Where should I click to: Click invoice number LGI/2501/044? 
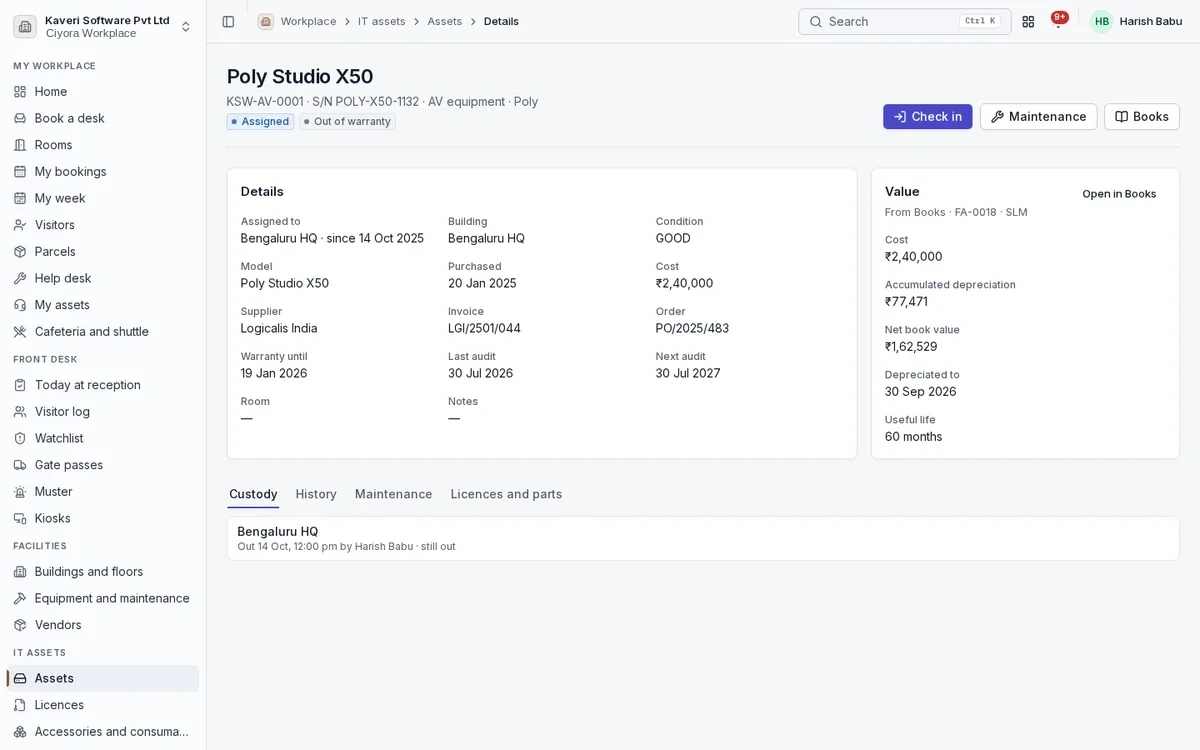tap(484, 328)
